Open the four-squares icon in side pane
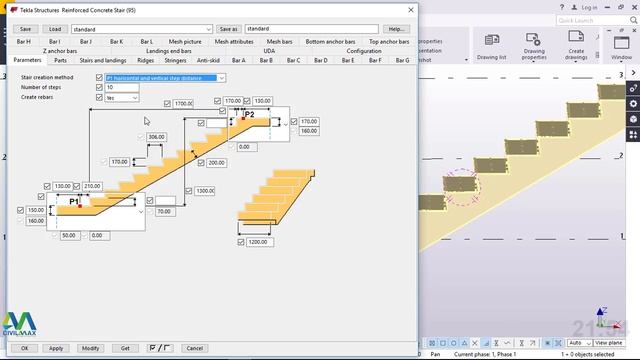The width and height of the screenshot is (640, 360). [x=633, y=135]
